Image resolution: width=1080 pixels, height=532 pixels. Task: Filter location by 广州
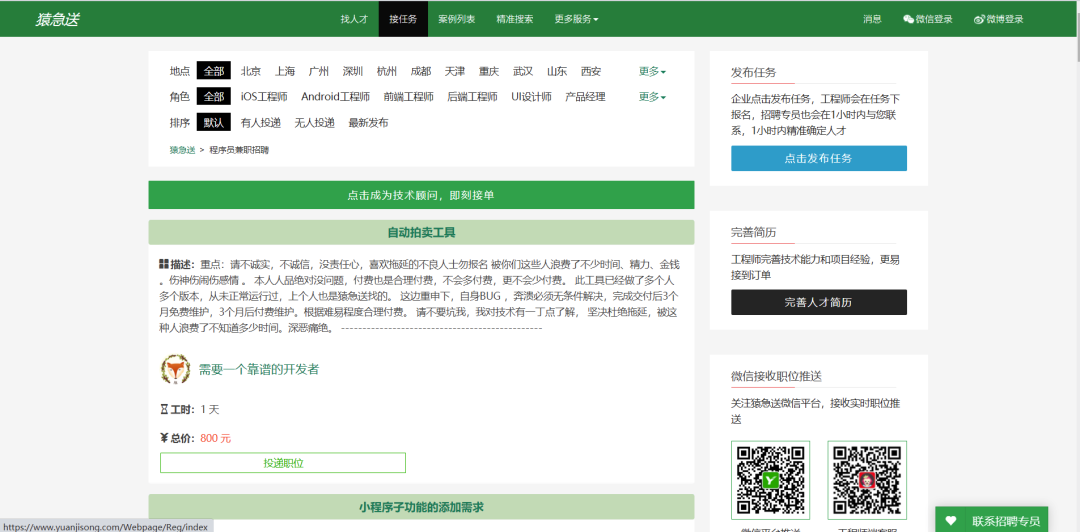[319, 71]
